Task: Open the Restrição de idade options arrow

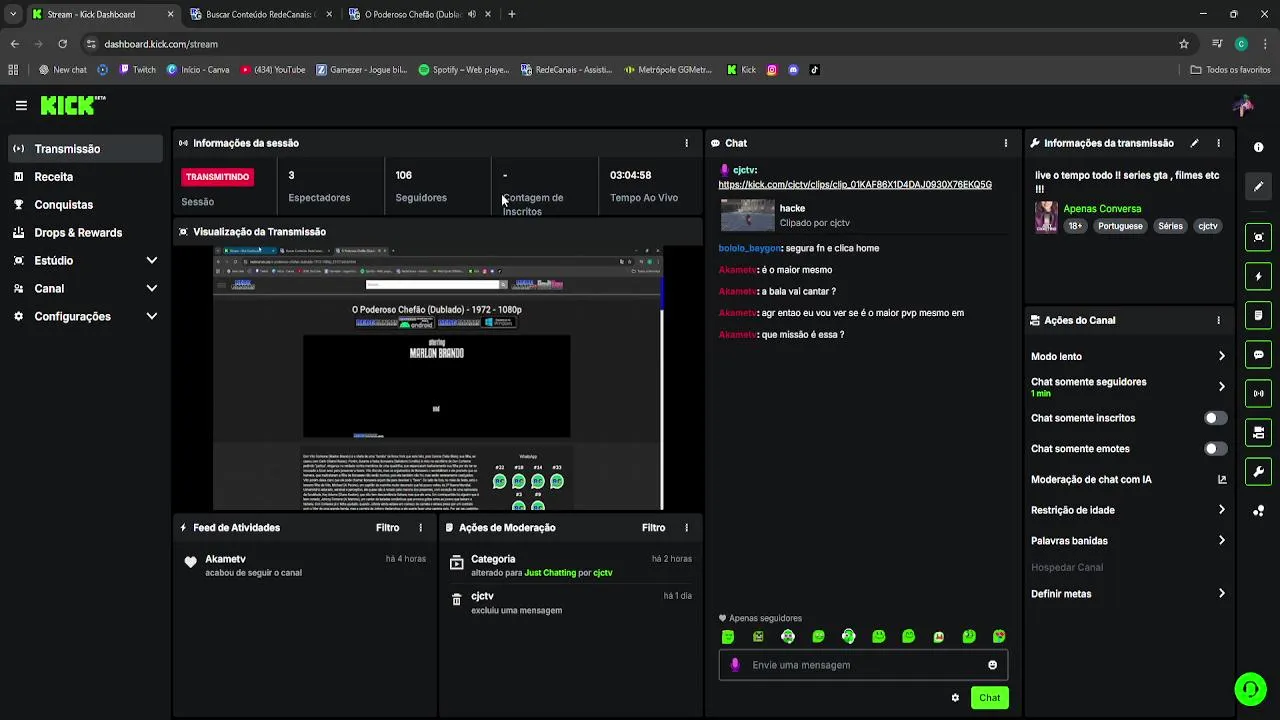Action: [x=1221, y=510]
